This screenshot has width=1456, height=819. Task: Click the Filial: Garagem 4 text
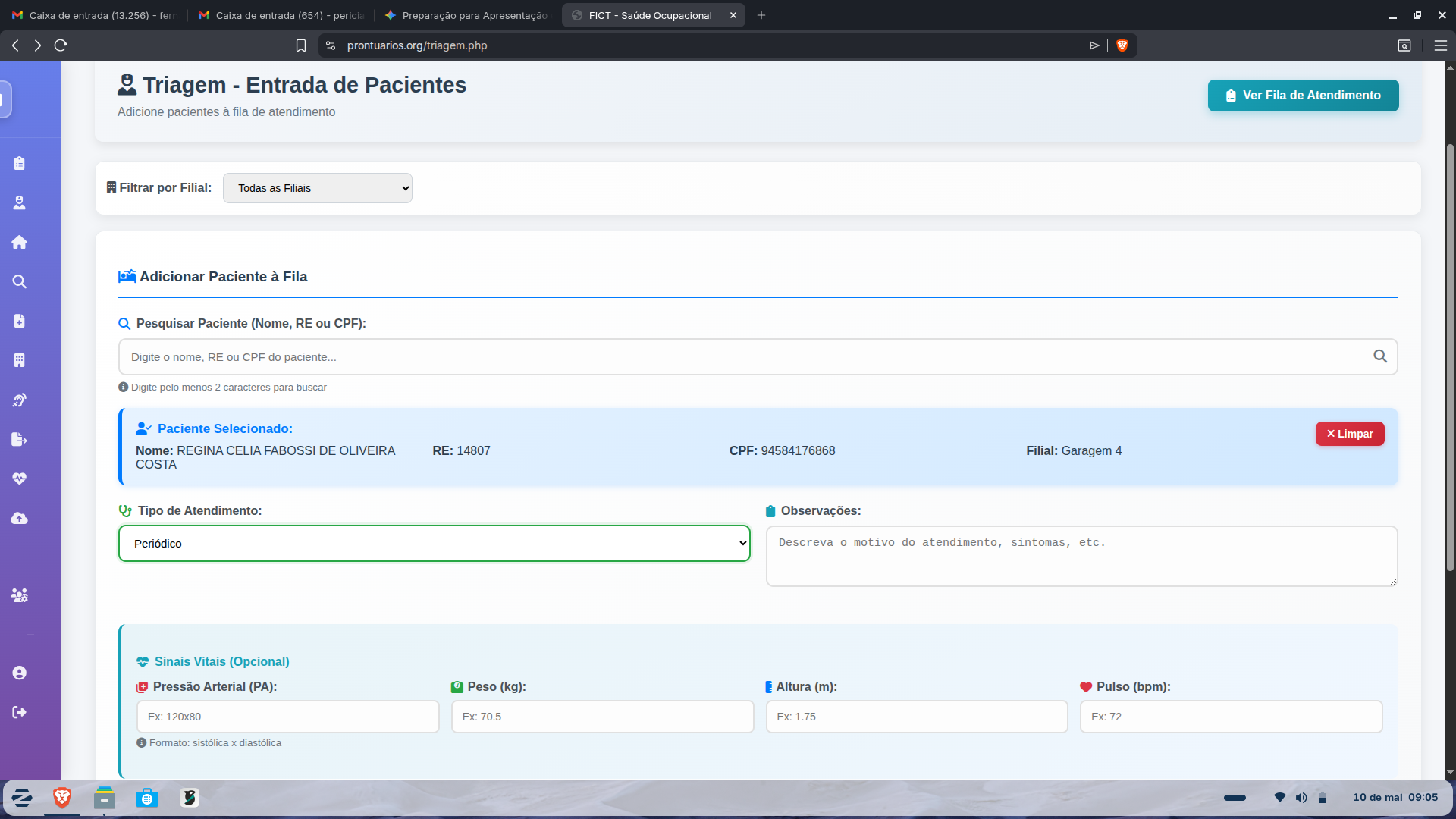(1074, 450)
